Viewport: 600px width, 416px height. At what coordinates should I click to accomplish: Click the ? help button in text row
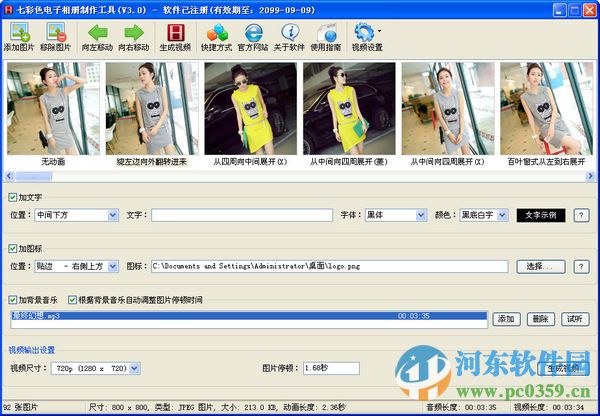[581, 215]
